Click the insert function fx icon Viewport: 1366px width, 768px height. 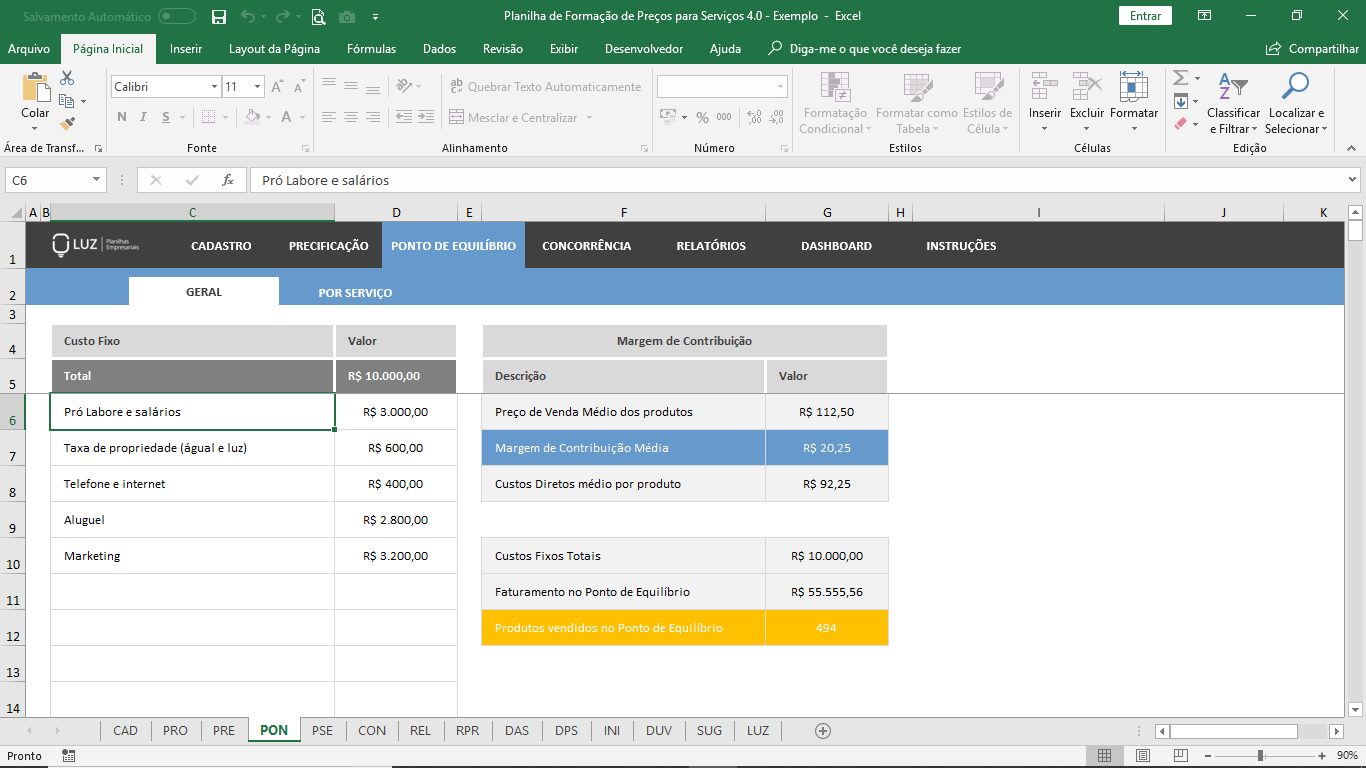[x=228, y=180]
